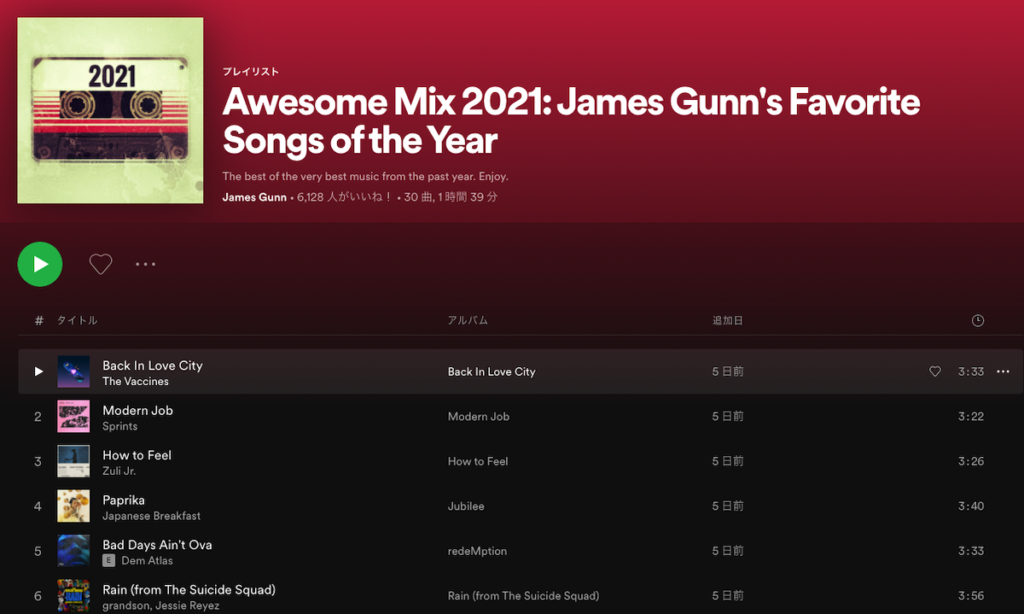Viewport: 1024px width, 614px height.
Task: Click the '30 曲, 1 時間 39 分' playlist length
Action: point(451,197)
